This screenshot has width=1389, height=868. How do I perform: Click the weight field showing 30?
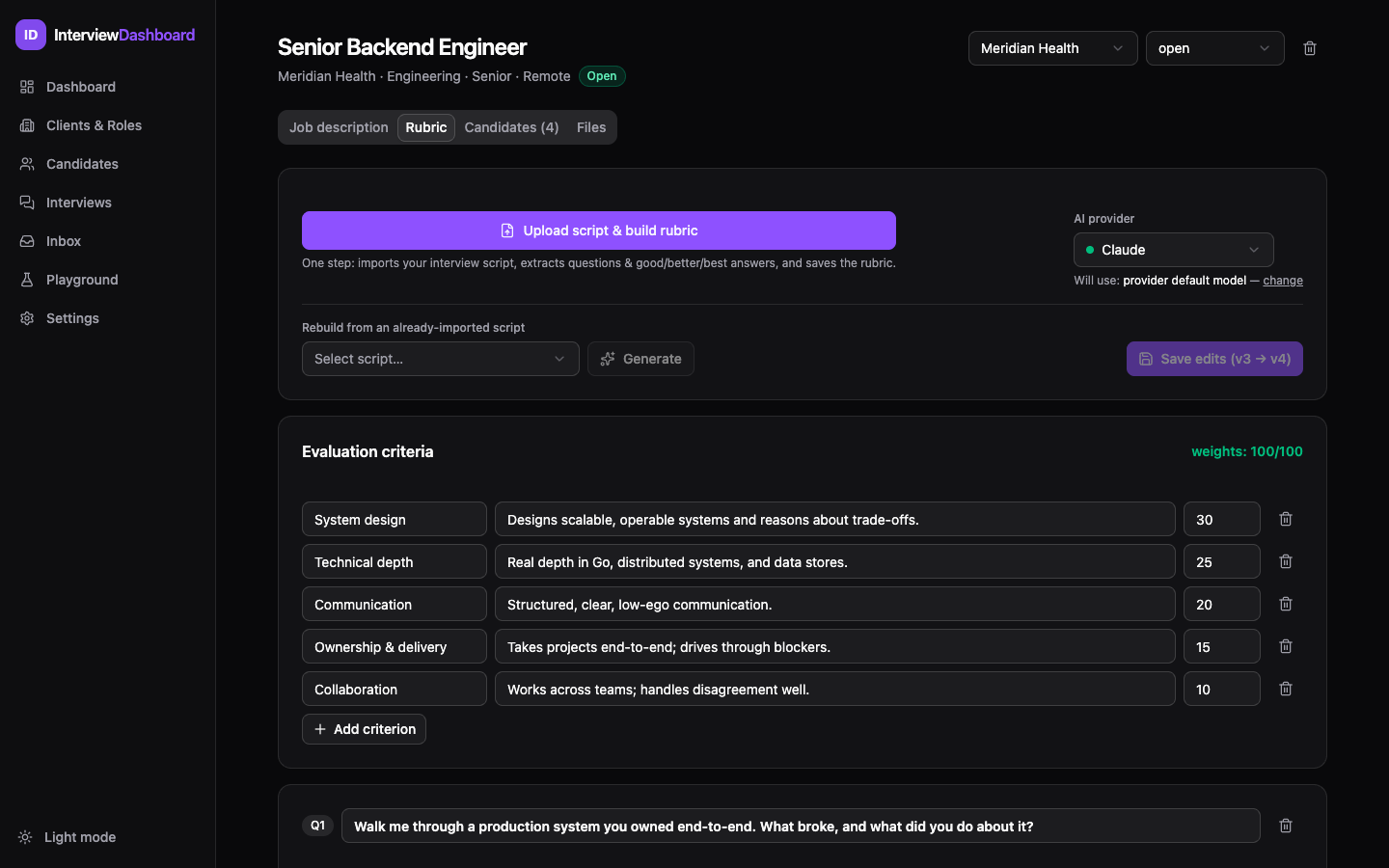[1222, 519]
